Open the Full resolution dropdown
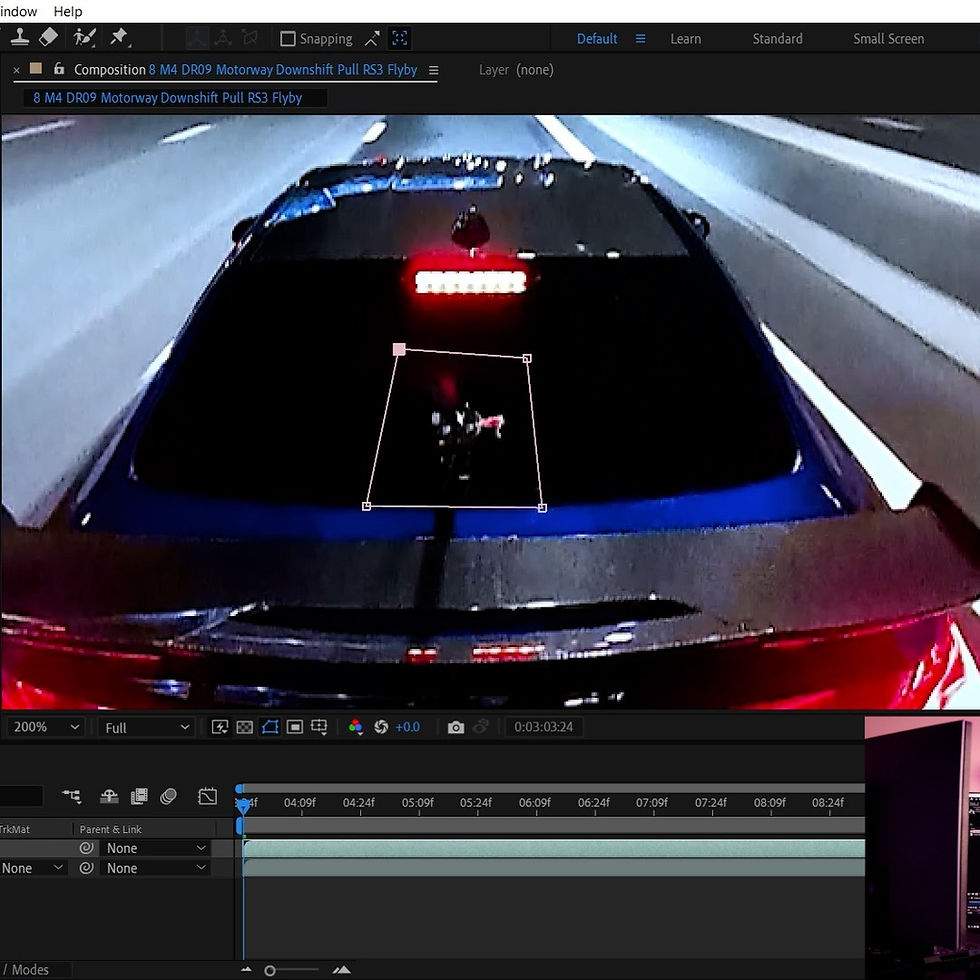 point(145,727)
